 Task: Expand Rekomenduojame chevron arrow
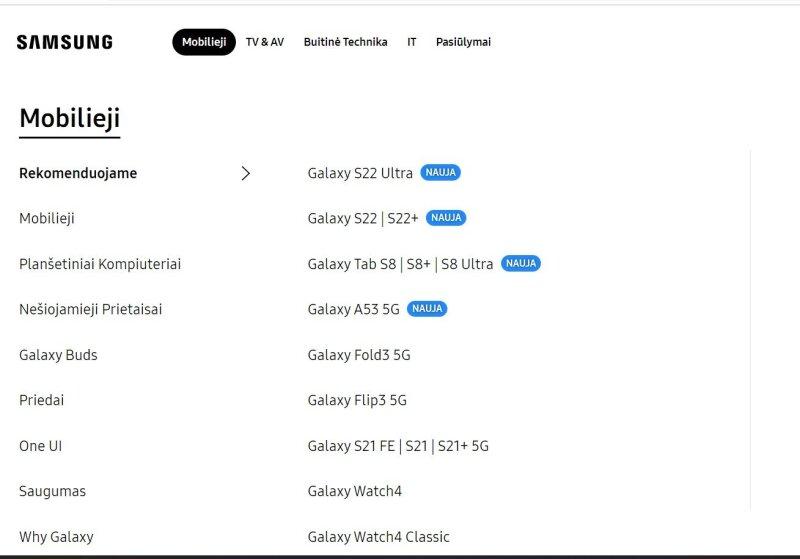pyautogui.click(x=245, y=173)
